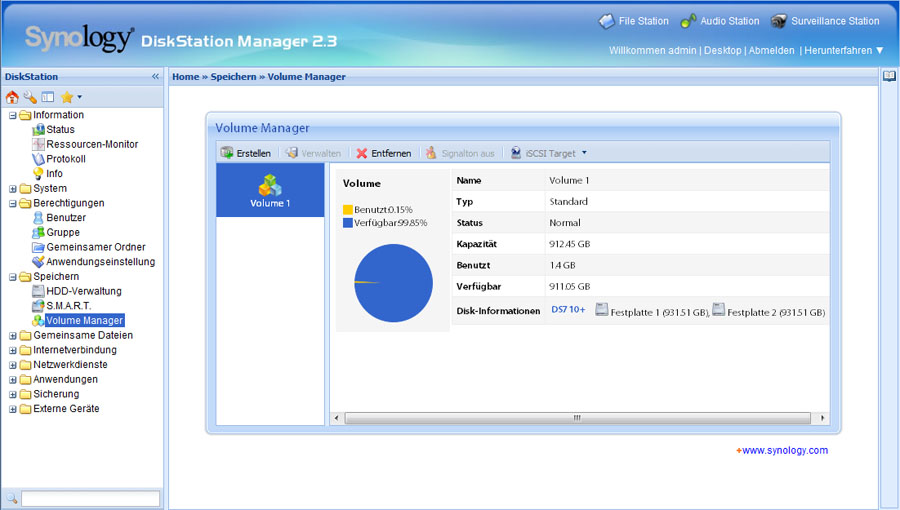Click the home icon in the sidebar toolbar
Viewport: 900px width, 510px height.
[12, 97]
